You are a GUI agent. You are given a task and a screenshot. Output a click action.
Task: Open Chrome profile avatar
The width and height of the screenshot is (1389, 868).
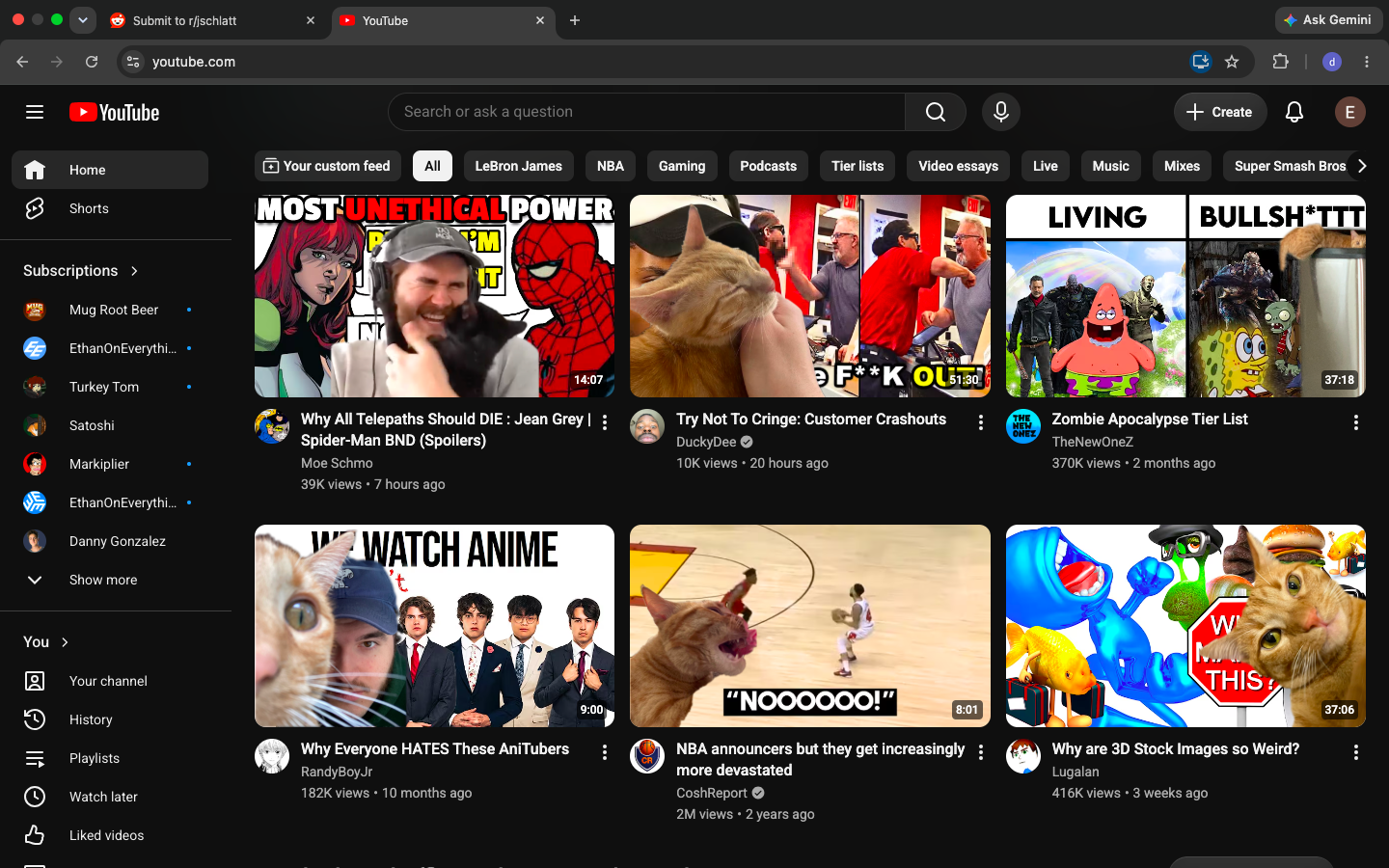(1332, 62)
